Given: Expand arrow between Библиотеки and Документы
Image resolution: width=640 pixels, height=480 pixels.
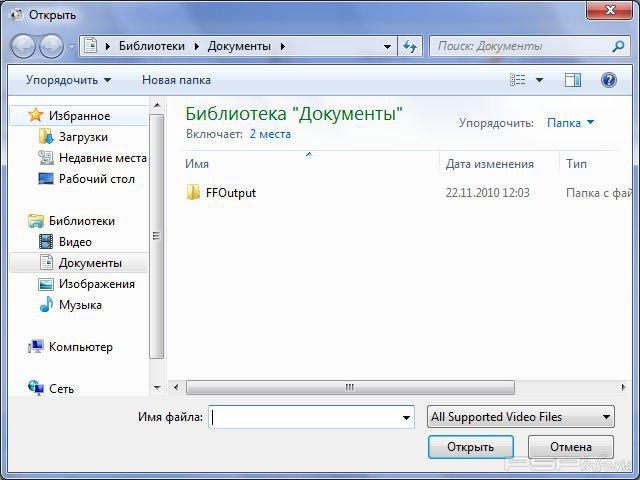Looking at the screenshot, I should [x=197, y=47].
